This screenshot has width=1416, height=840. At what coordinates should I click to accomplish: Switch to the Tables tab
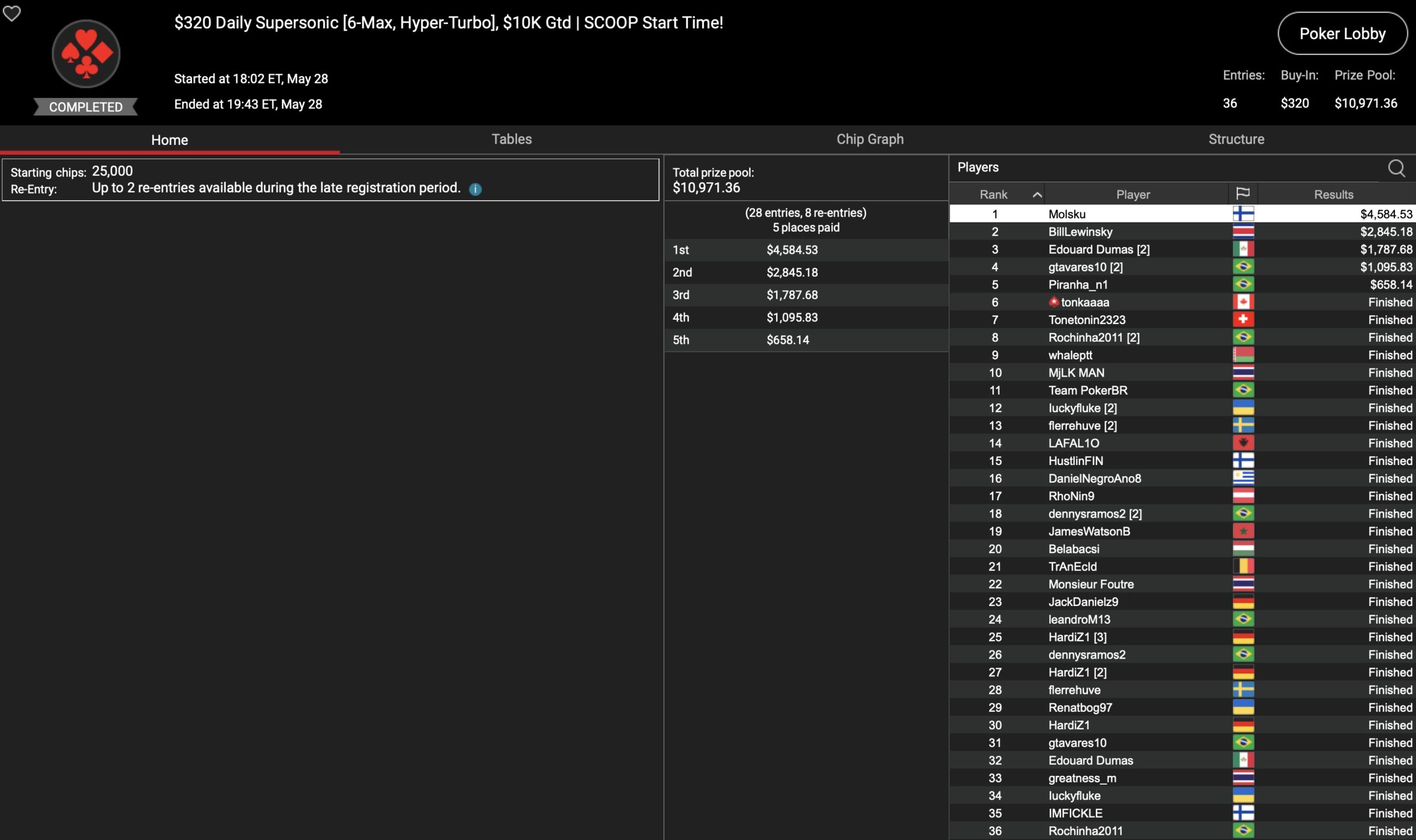pos(511,139)
